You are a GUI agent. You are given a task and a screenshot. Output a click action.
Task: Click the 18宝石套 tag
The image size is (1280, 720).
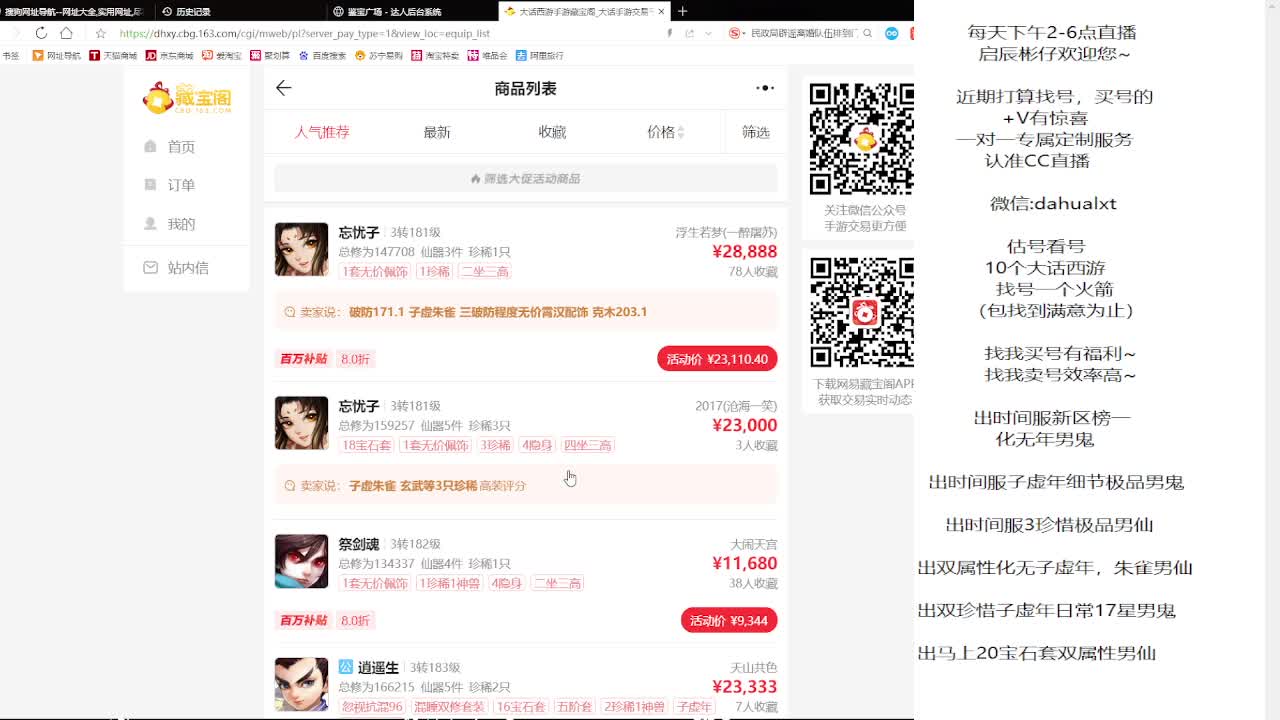[367, 445]
